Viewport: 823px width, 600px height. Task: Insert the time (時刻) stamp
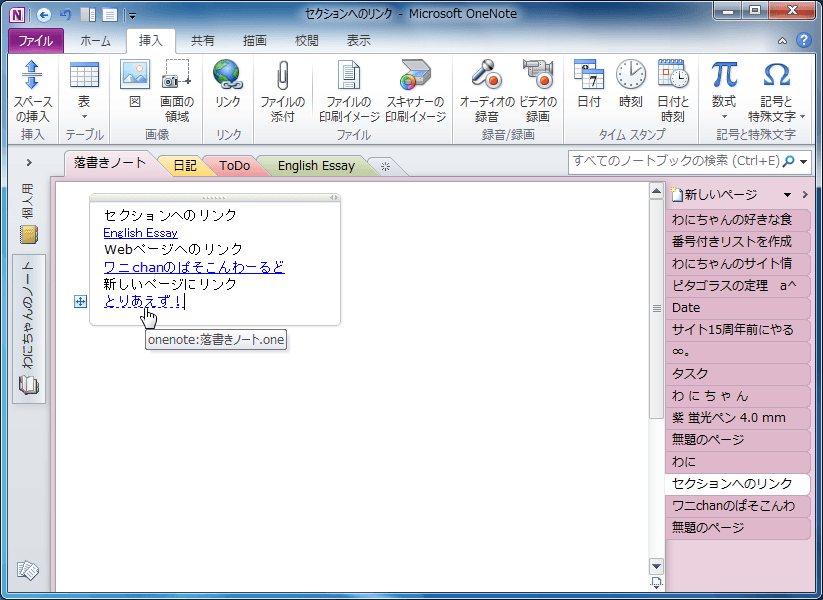point(630,74)
